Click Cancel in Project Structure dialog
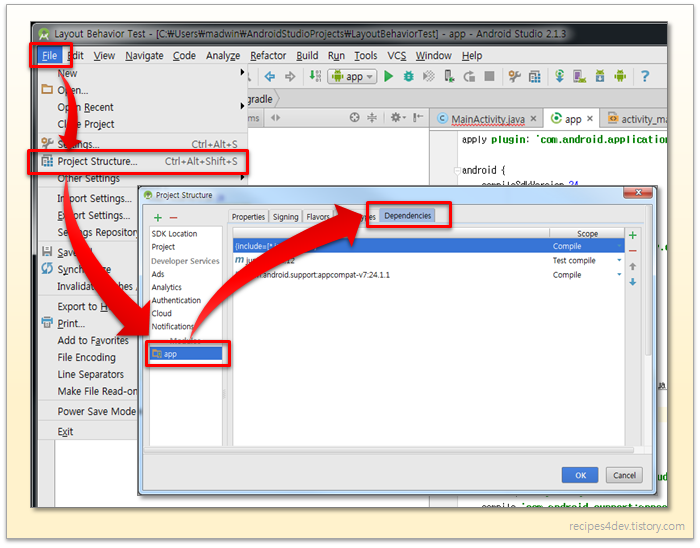This screenshot has height=548, width=700. [624, 475]
